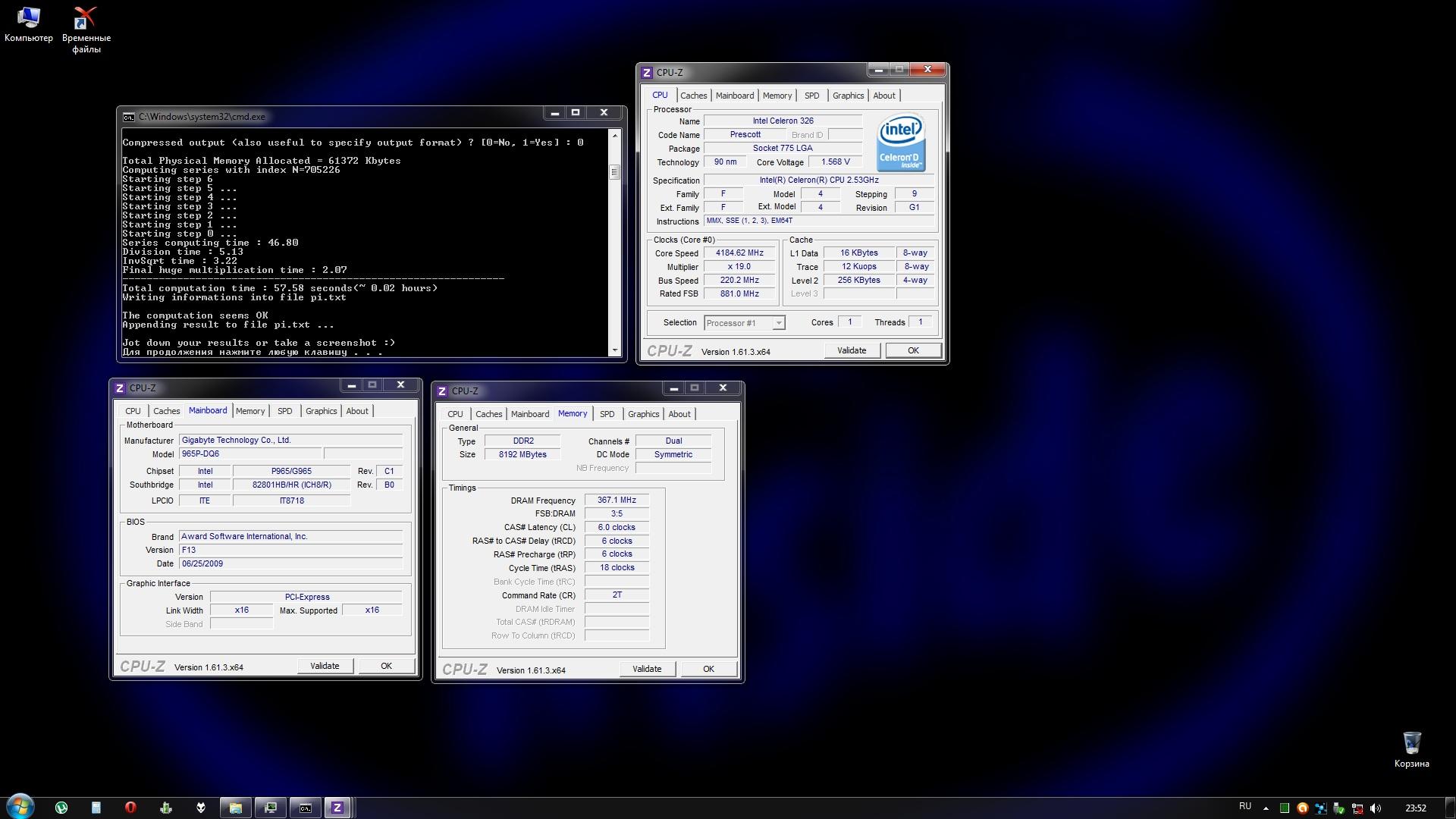Click the CAS# Latency value 6.0 clocks

[x=617, y=528]
